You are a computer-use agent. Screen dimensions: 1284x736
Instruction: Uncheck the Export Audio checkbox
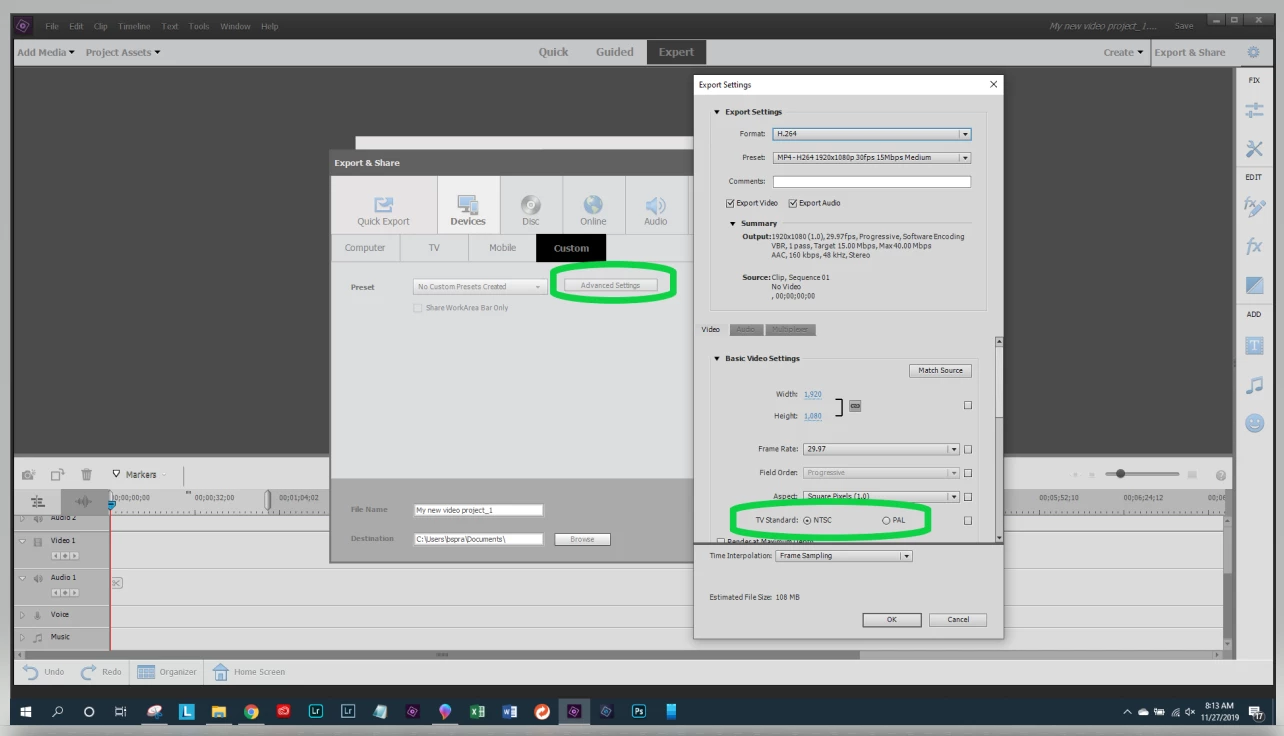click(x=793, y=203)
